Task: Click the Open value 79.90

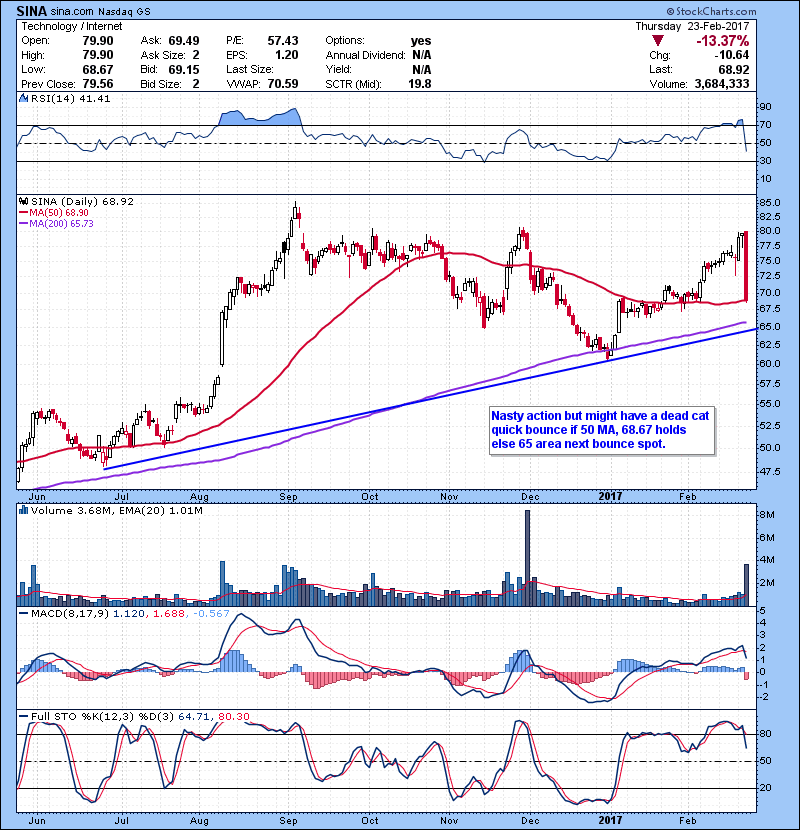Action: (x=98, y=41)
